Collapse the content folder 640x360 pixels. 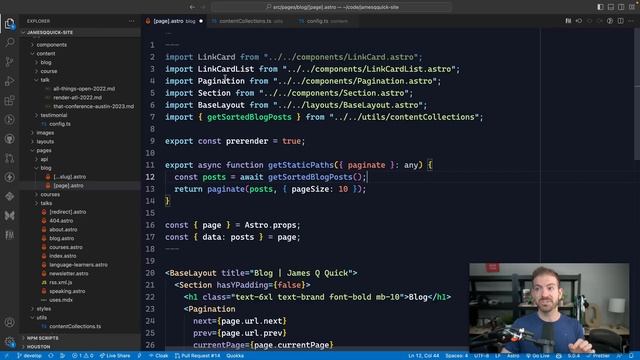coord(80,53)
